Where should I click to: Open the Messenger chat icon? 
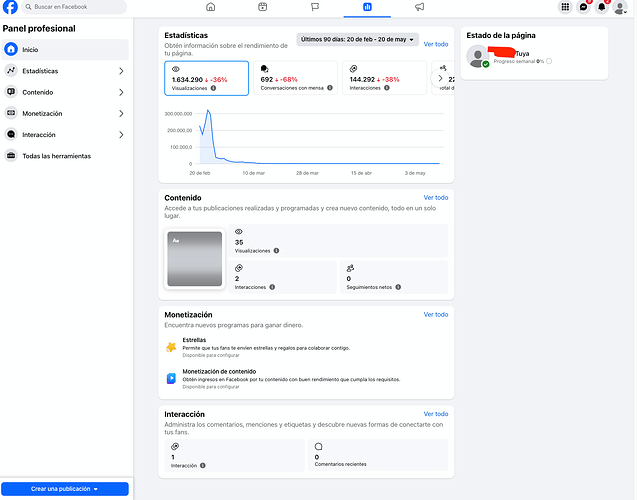[583, 7]
